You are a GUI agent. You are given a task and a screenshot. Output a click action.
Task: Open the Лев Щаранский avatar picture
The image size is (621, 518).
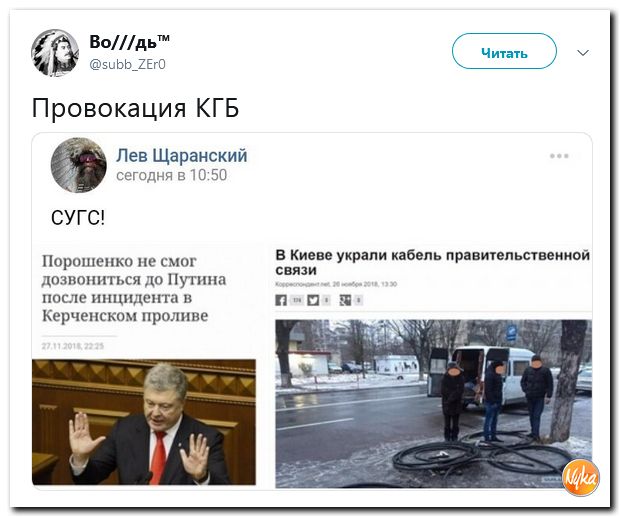(x=78, y=165)
